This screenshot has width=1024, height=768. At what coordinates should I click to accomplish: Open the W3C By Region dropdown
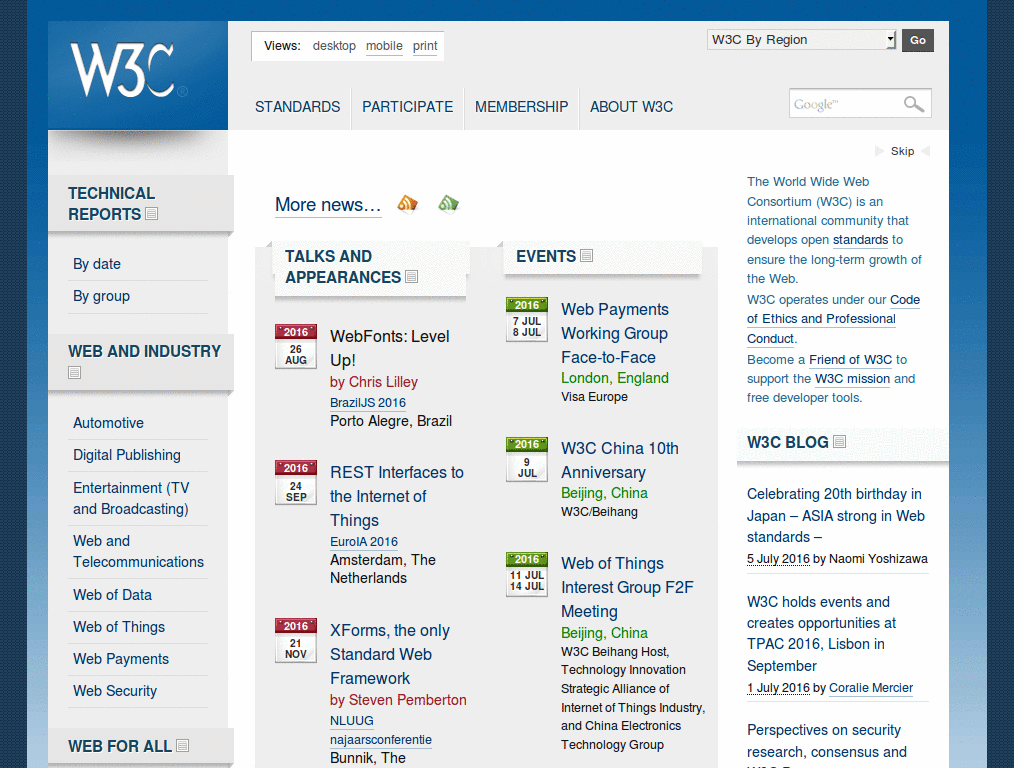point(801,40)
